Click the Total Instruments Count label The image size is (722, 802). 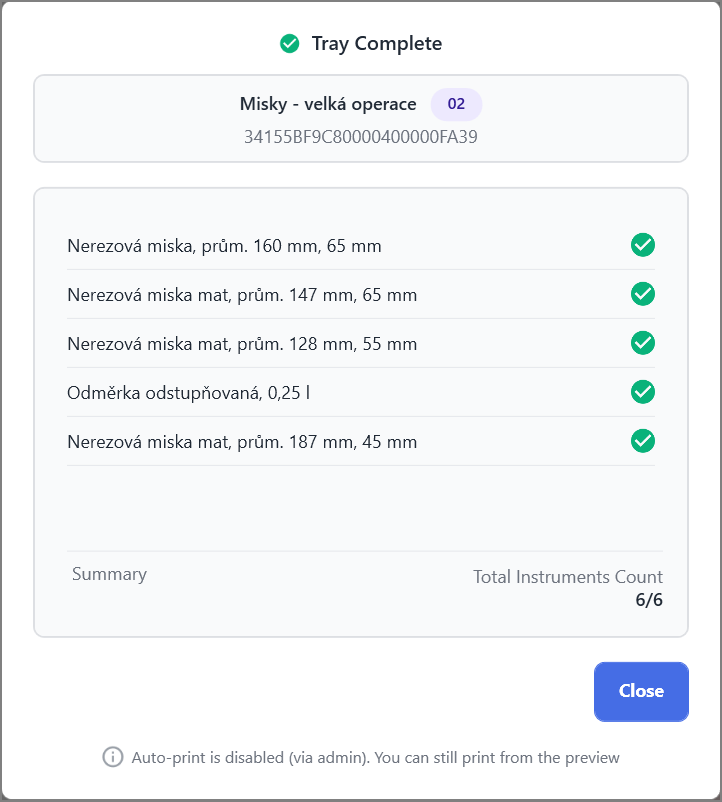click(x=568, y=577)
